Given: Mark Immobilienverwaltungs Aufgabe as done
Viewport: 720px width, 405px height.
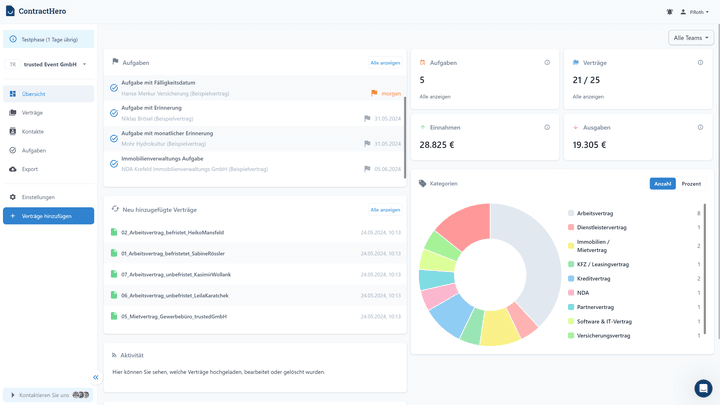Looking at the screenshot, I should [114, 163].
